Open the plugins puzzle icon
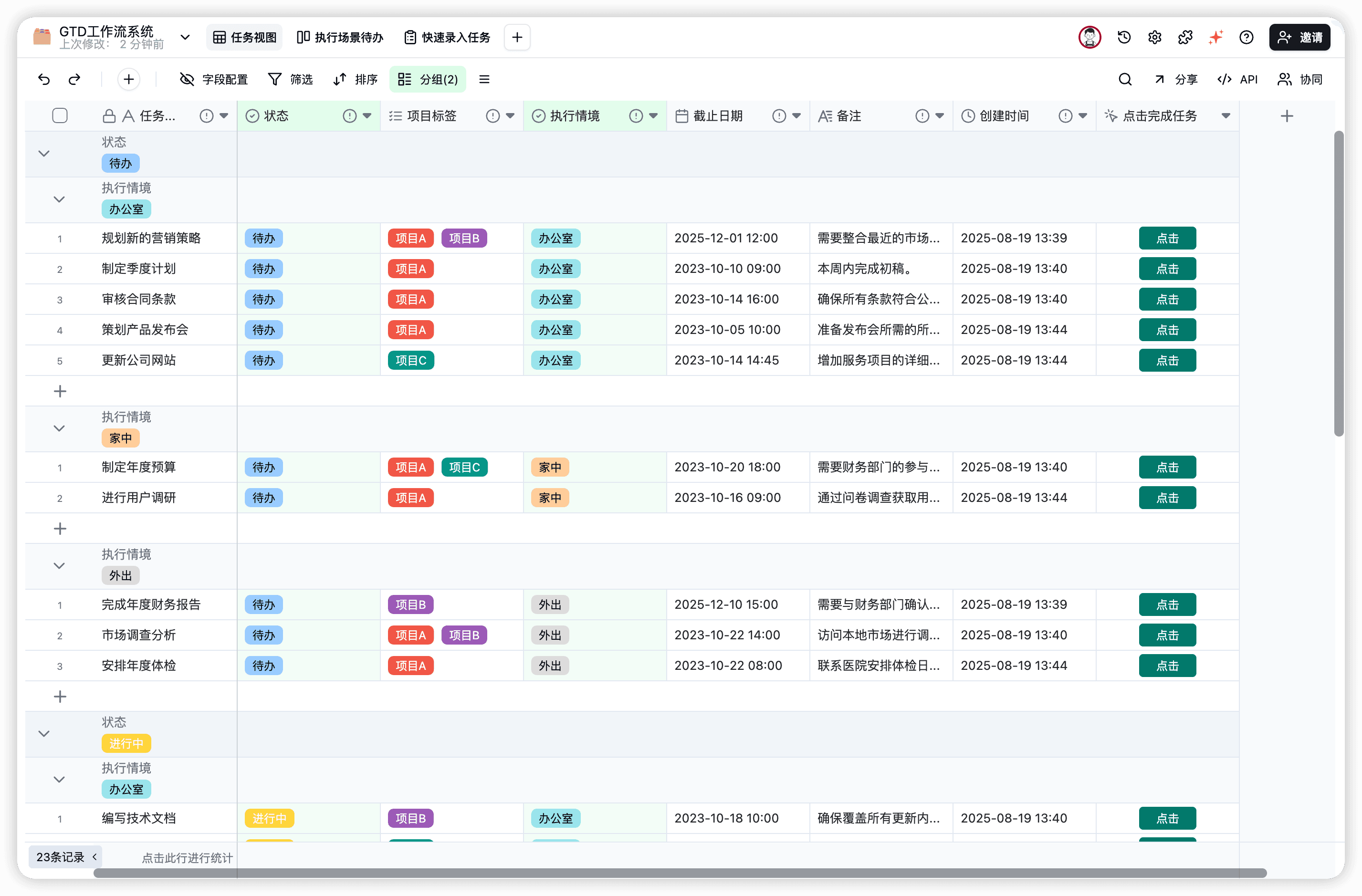The width and height of the screenshot is (1362, 896). [x=1185, y=37]
